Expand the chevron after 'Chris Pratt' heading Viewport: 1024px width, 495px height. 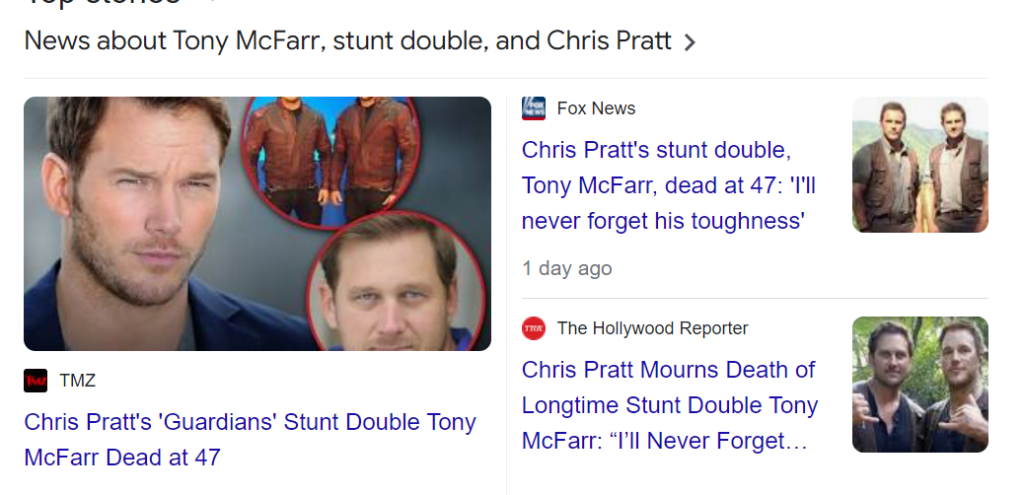coord(689,42)
